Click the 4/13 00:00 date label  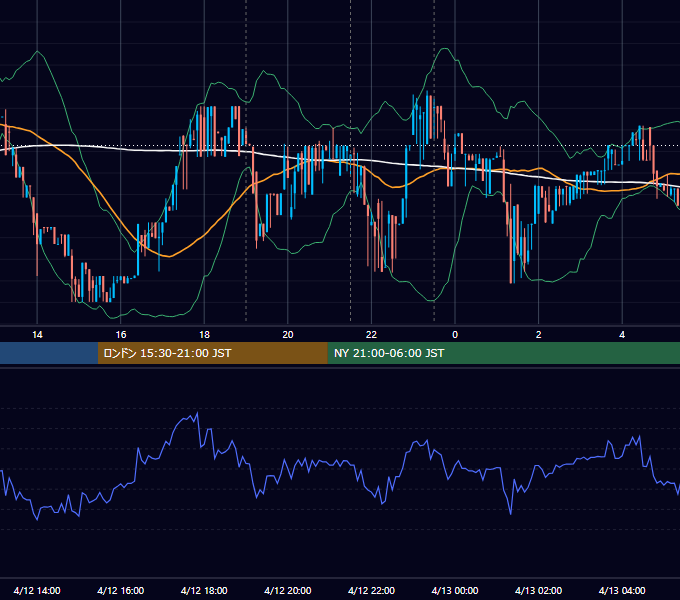tap(455, 590)
